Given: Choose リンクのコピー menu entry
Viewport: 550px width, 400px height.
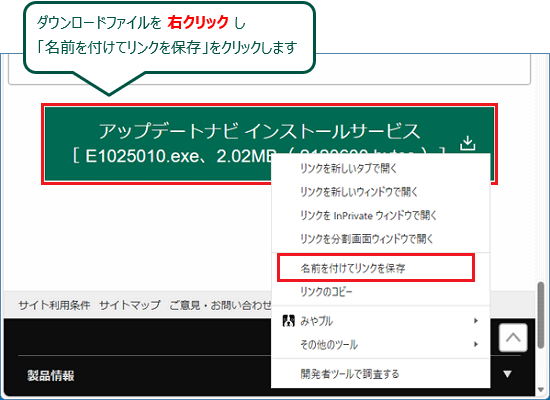Looking at the screenshot, I should [381, 292].
